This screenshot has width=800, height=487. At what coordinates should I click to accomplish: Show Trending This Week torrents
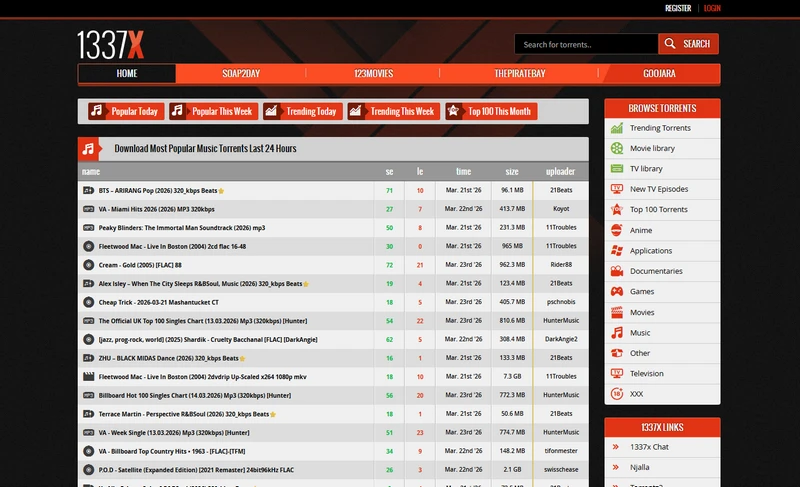click(x=392, y=111)
